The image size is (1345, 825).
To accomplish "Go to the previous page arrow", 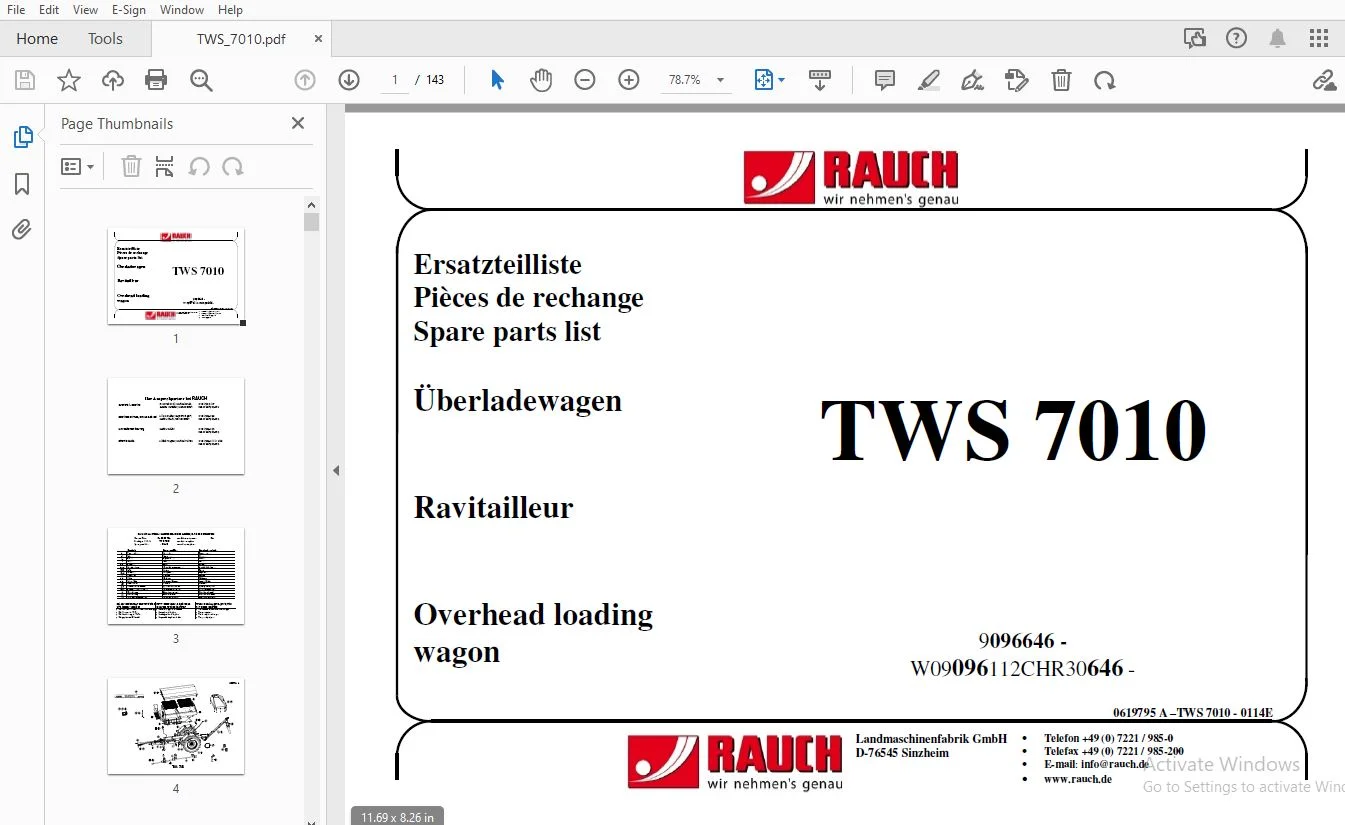I will click(305, 80).
